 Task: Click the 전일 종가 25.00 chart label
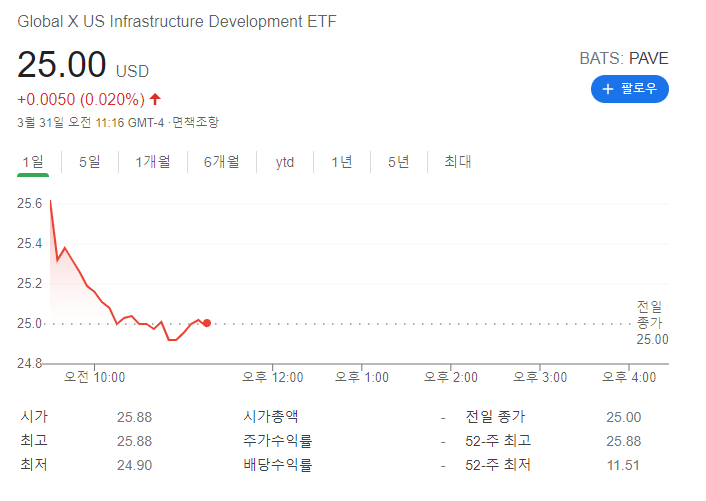652,323
